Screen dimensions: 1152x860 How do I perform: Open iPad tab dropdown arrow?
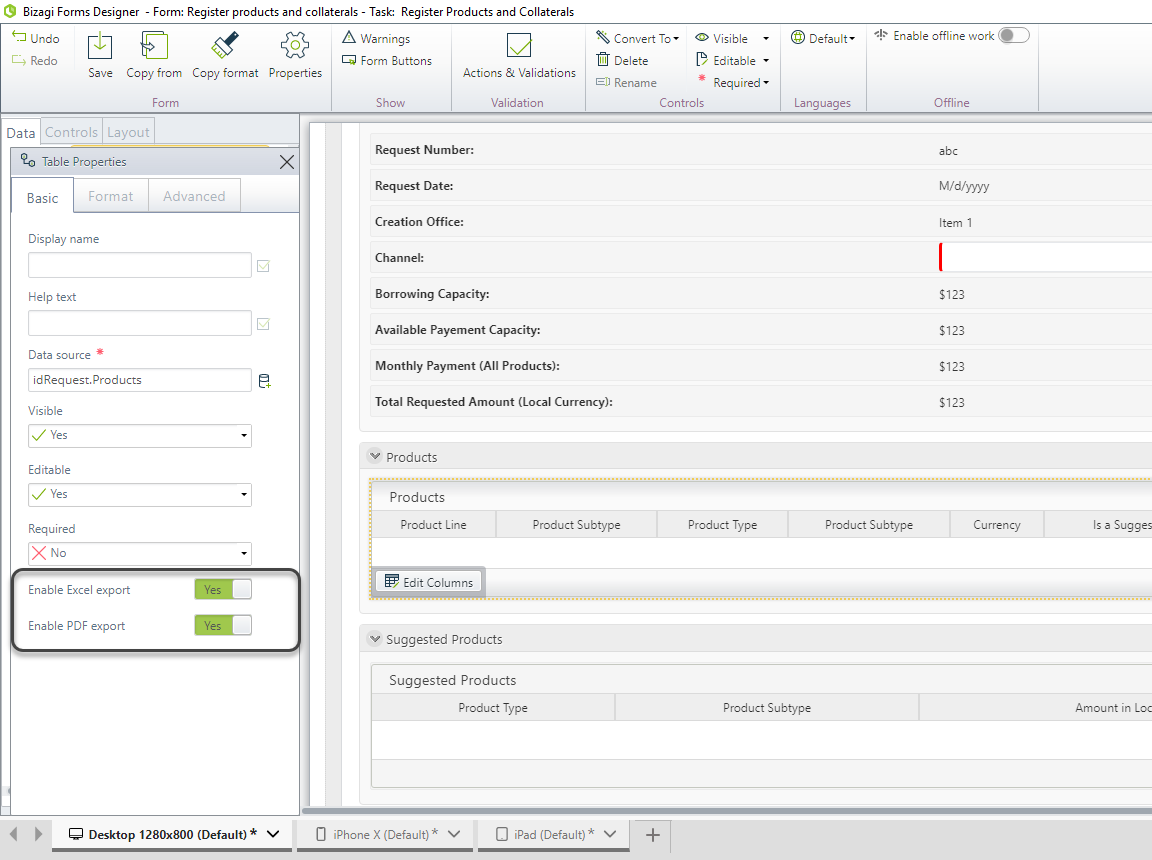click(x=610, y=834)
